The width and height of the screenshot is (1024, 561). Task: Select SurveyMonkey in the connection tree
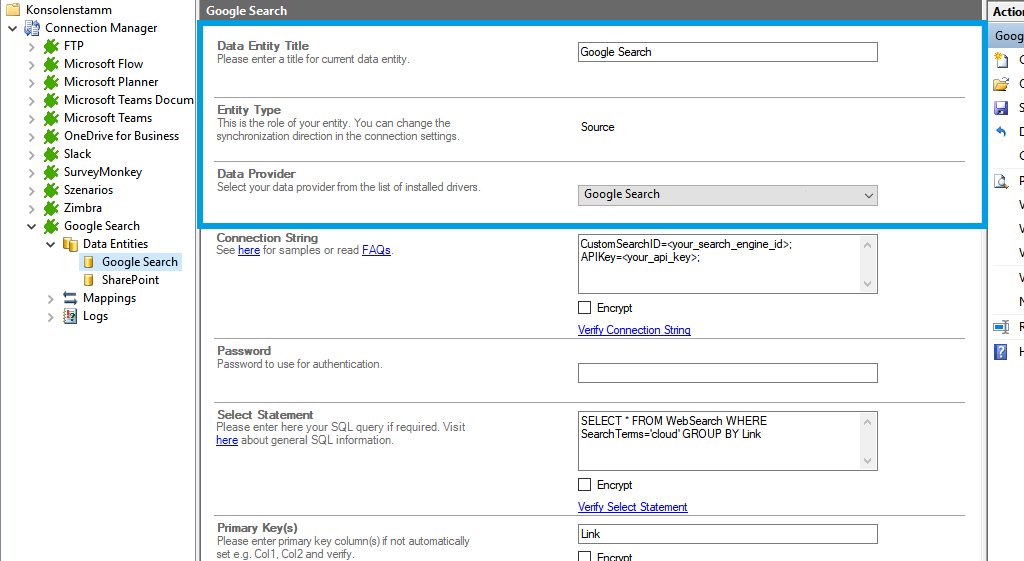click(x=102, y=172)
